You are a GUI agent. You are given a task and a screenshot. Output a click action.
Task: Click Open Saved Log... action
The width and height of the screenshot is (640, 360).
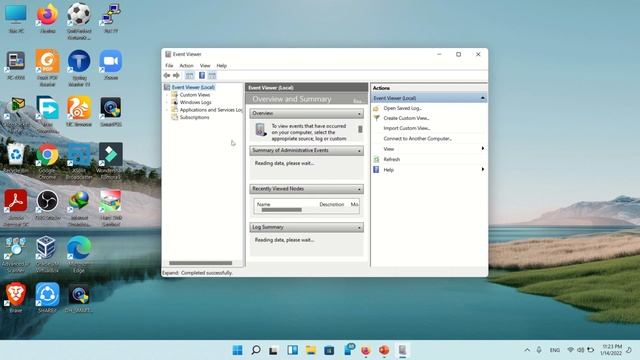point(402,108)
